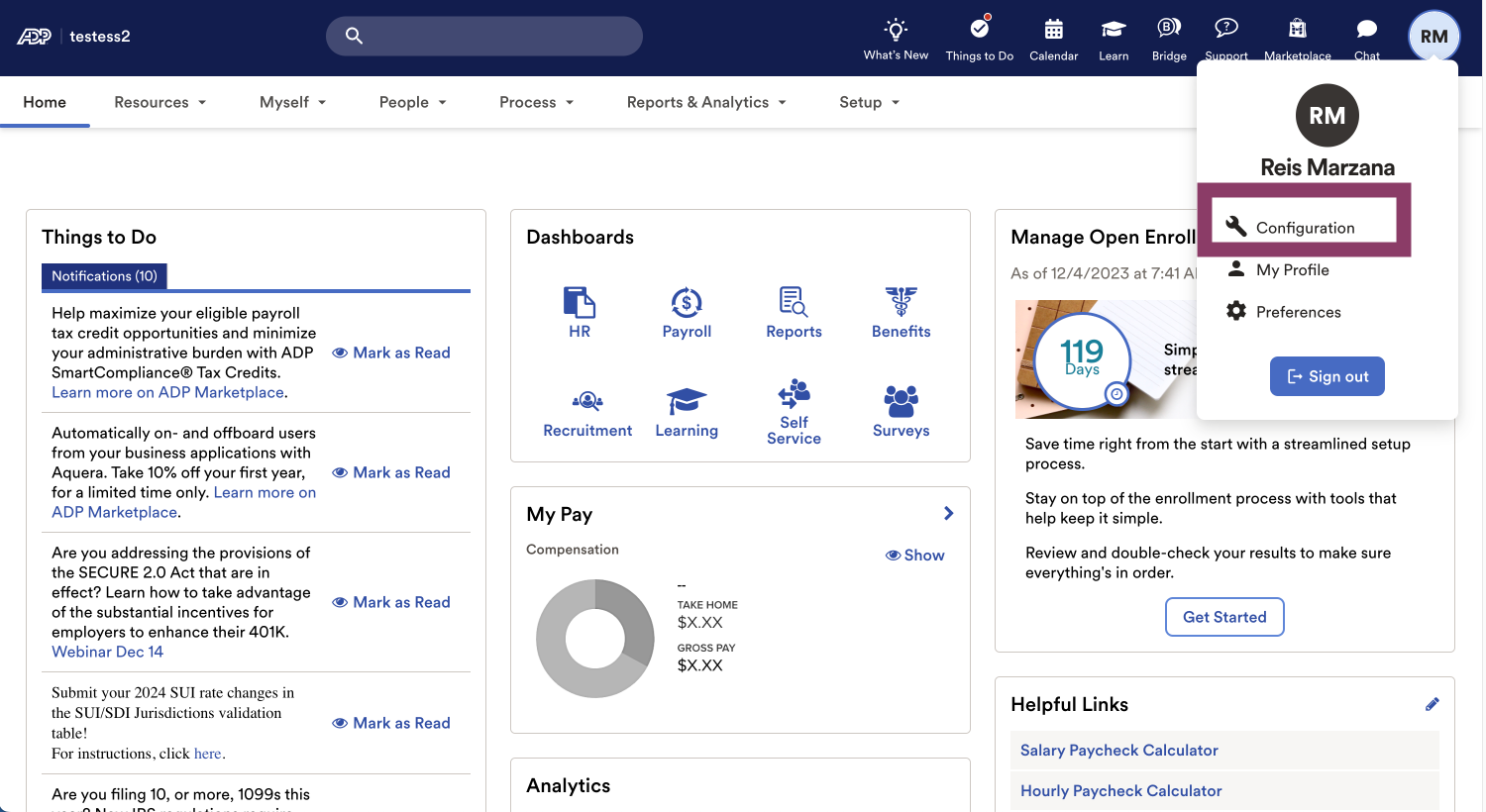Open the Webinar Dec 14 link
This screenshot has height=812, width=1486.
click(x=107, y=652)
